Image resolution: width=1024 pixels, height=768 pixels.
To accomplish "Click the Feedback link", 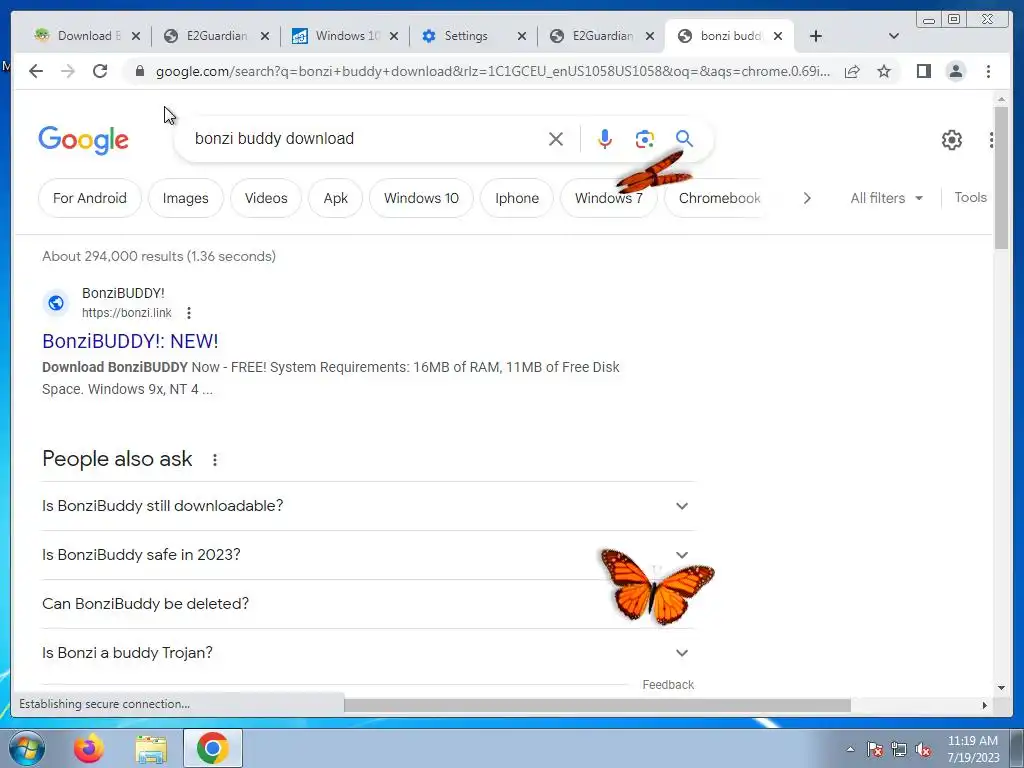I will [x=668, y=684].
